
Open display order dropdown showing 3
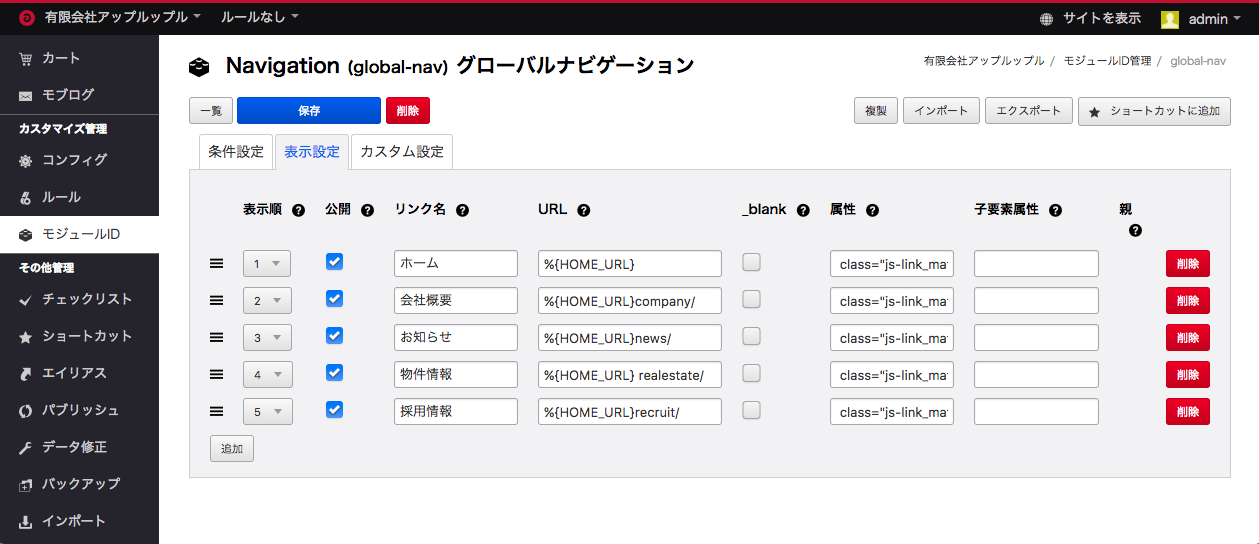[267, 338]
